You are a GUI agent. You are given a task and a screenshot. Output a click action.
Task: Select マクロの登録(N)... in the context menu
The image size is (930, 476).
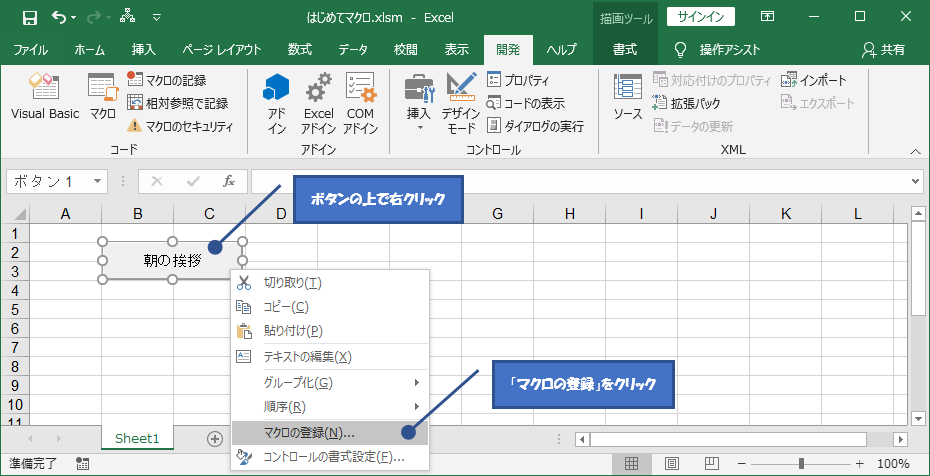[329, 433]
